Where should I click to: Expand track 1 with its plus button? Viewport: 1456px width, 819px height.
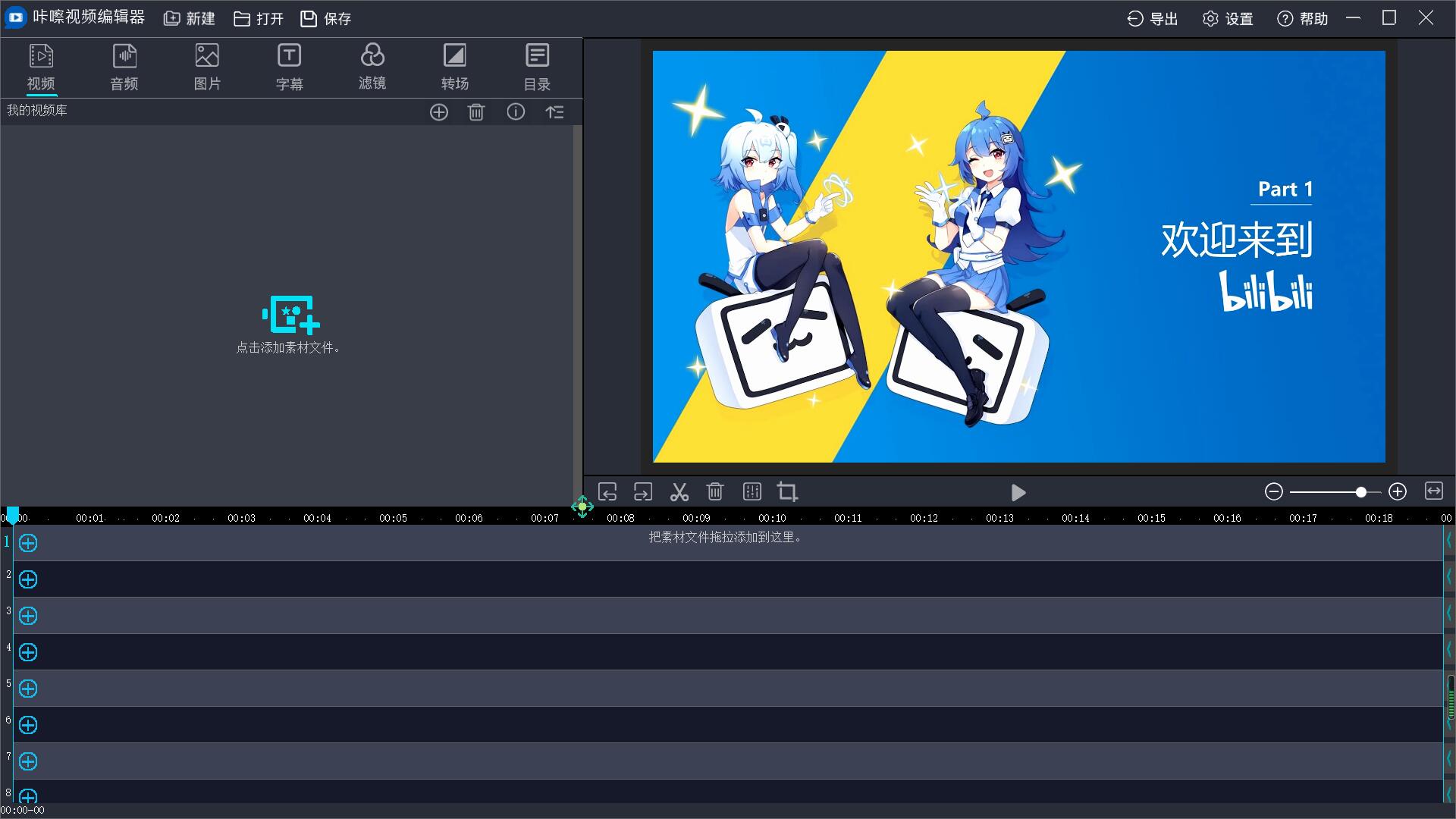28,543
